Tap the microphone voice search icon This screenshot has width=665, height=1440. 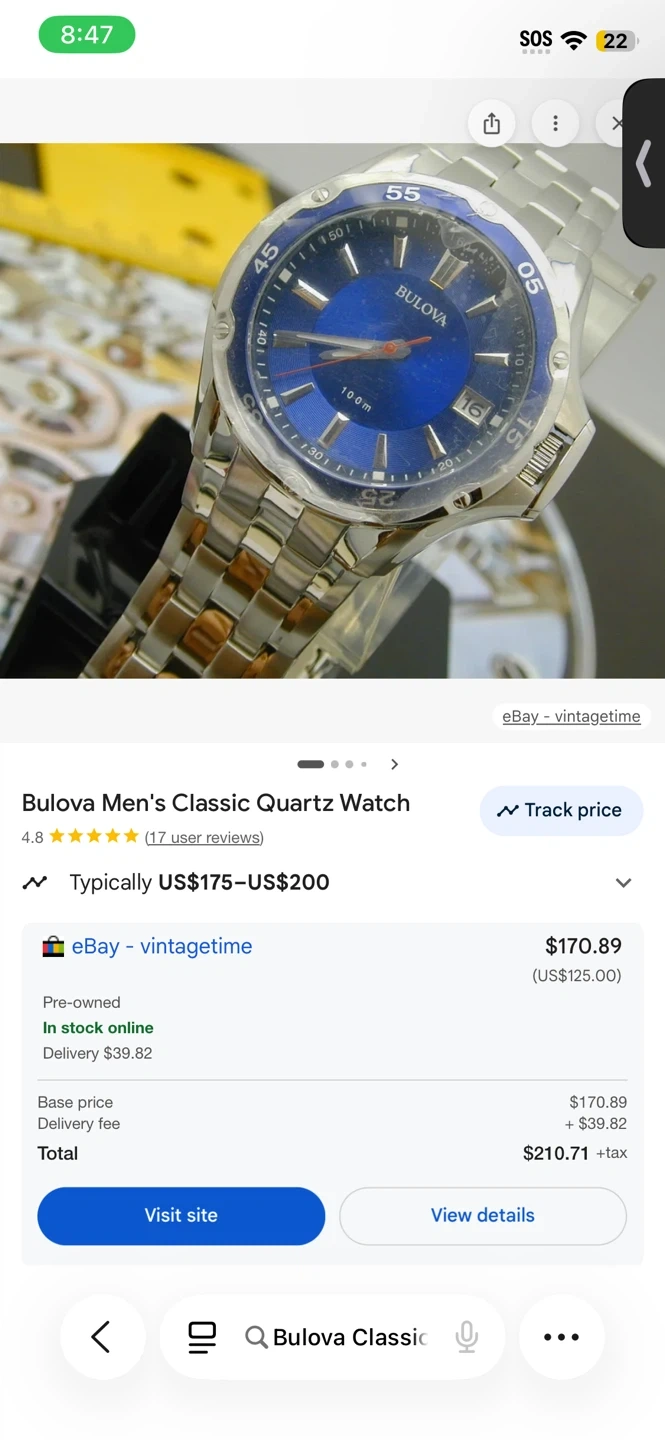tap(466, 1337)
